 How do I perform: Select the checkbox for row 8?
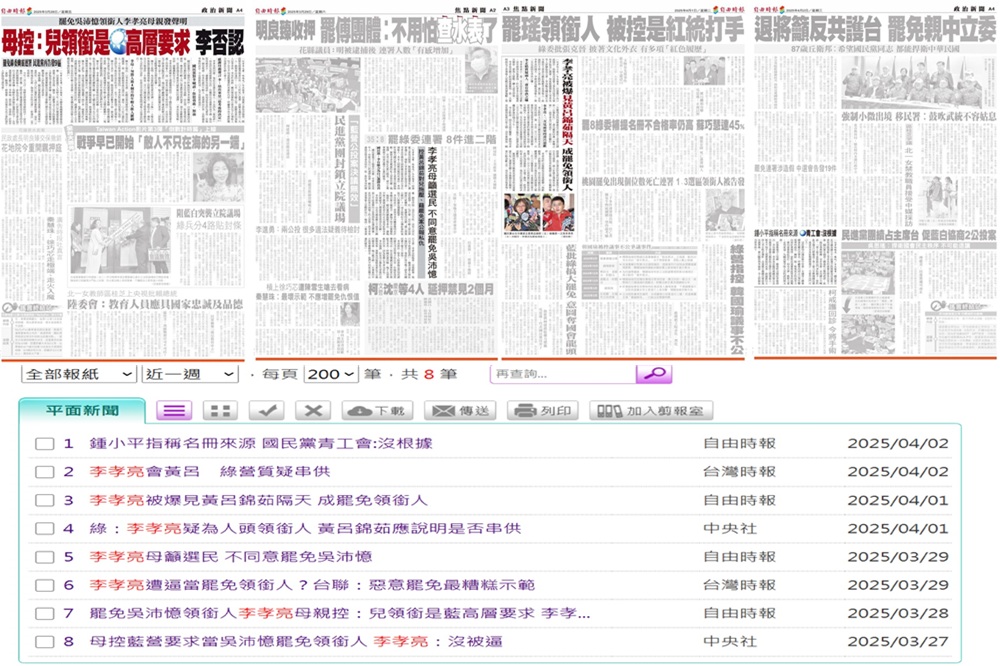point(44,641)
